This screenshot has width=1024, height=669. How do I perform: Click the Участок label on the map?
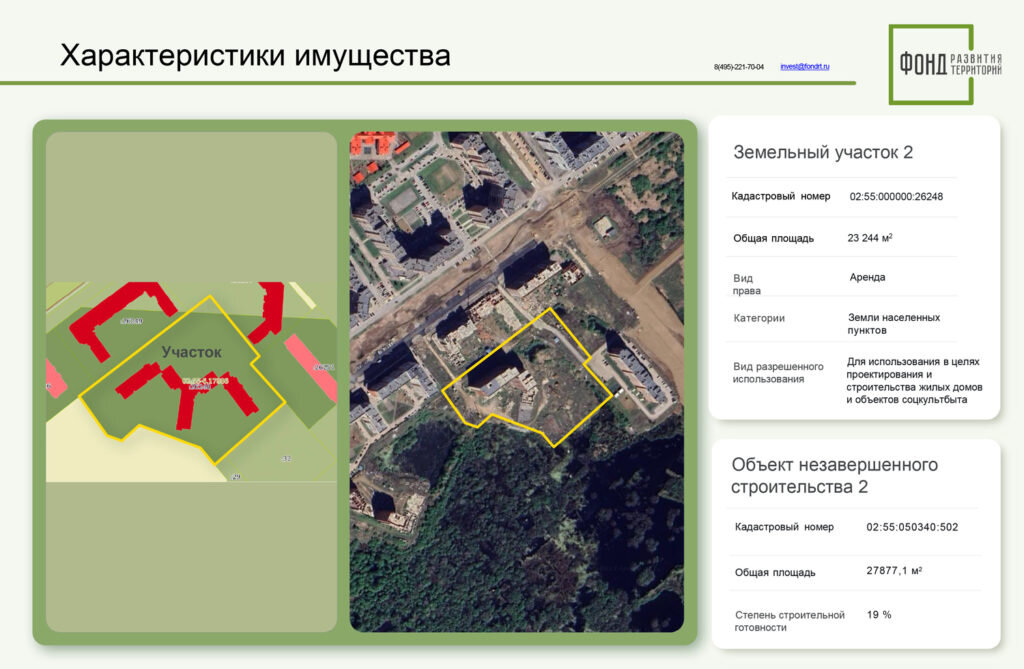click(x=191, y=352)
